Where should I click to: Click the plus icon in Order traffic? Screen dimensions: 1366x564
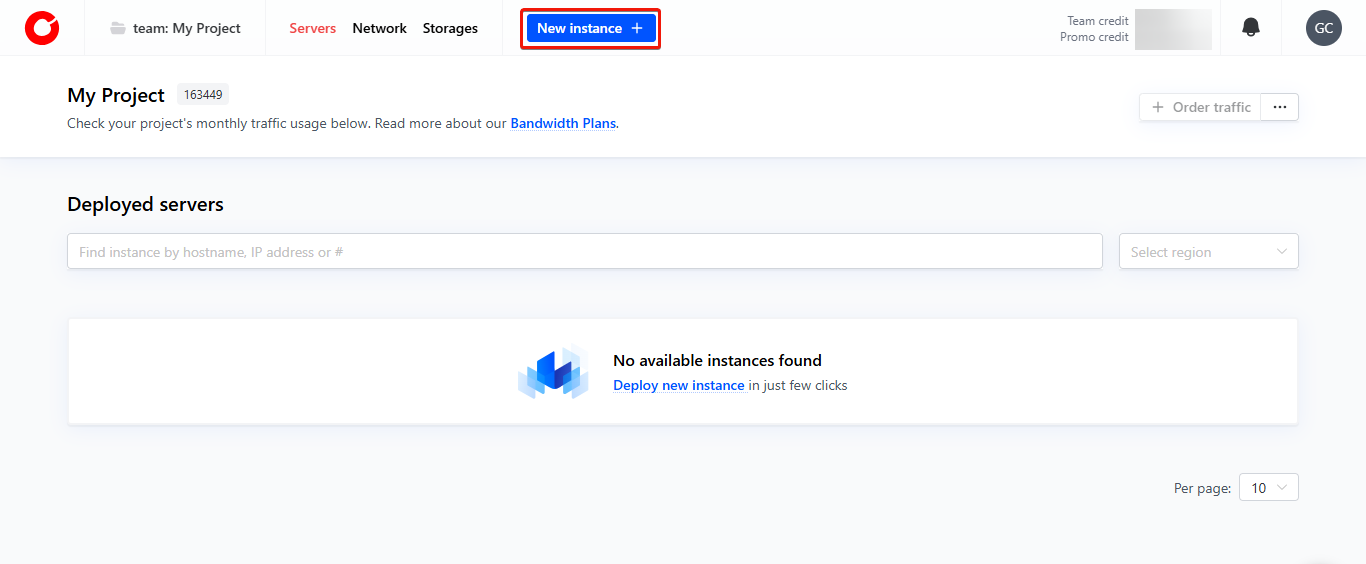1158,107
